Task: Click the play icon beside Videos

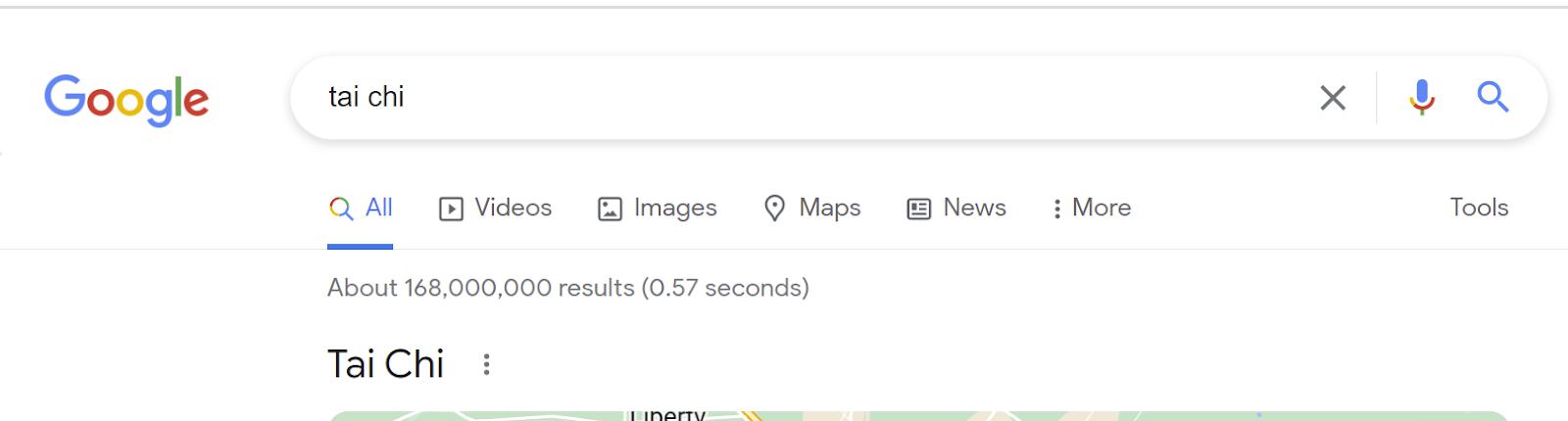Action: point(451,209)
